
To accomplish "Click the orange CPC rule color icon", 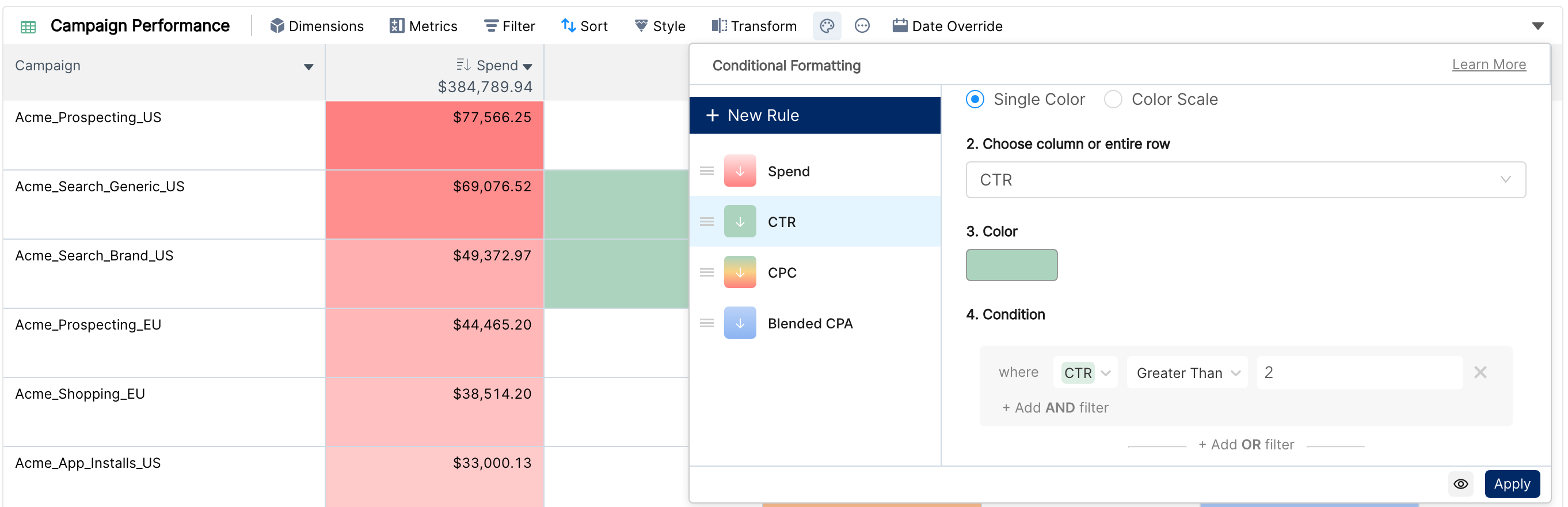I will pyautogui.click(x=740, y=273).
